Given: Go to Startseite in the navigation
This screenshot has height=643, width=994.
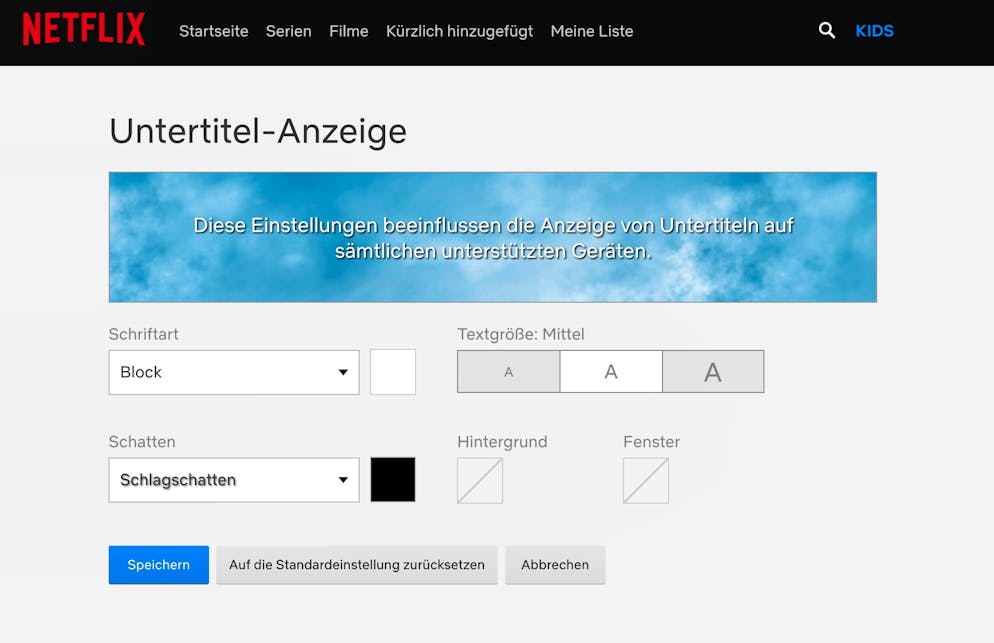Looking at the screenshot, I should (x=214, y=31).
